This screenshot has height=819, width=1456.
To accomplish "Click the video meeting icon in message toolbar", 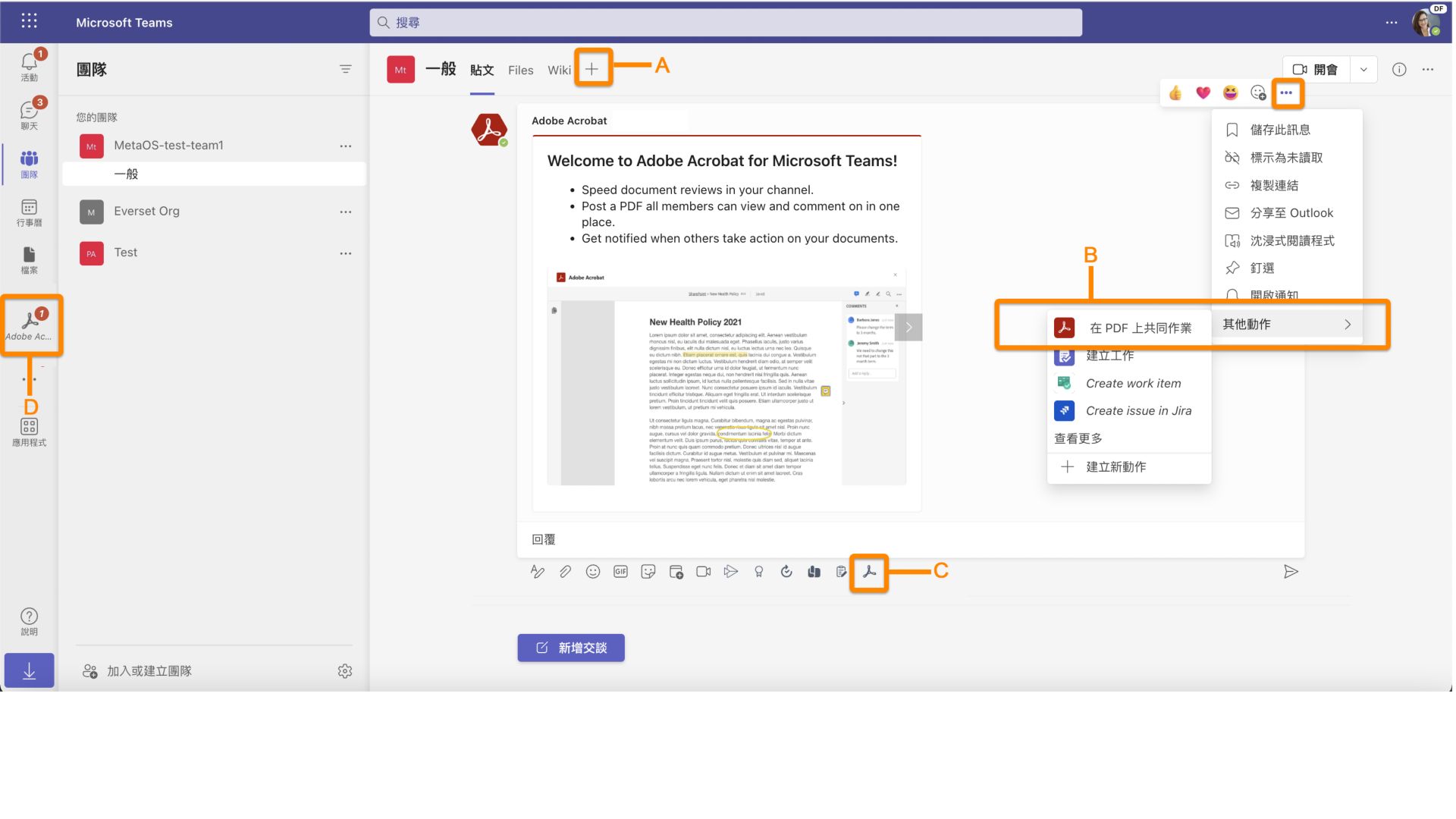I will (703, 571).
